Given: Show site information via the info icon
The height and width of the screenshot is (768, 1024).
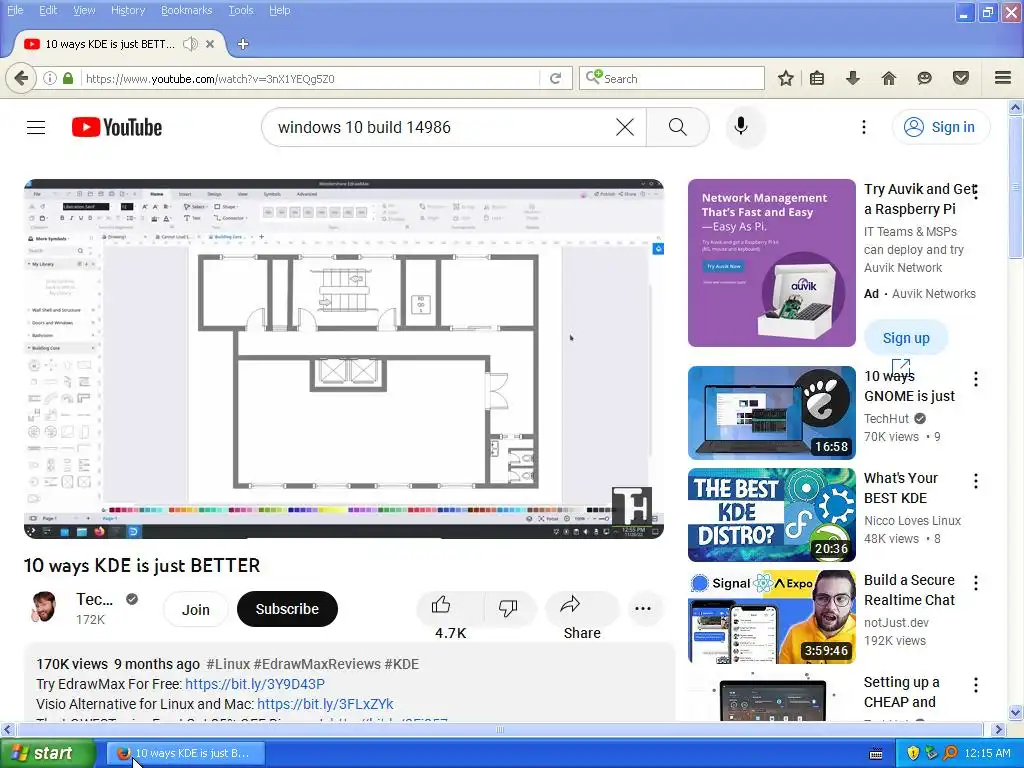Looking at the screenshot, I should coord(50,78).
